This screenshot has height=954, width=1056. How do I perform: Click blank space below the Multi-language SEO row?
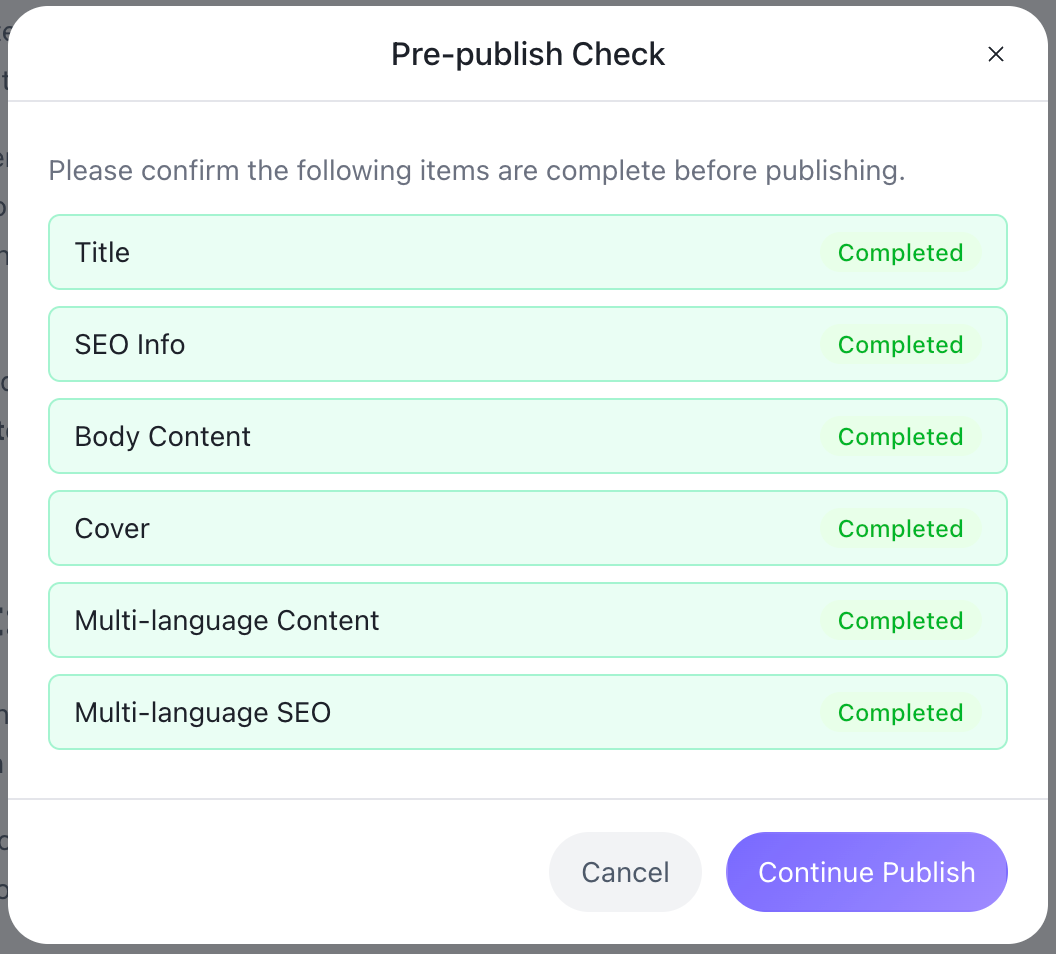click(x=528, y=774)
